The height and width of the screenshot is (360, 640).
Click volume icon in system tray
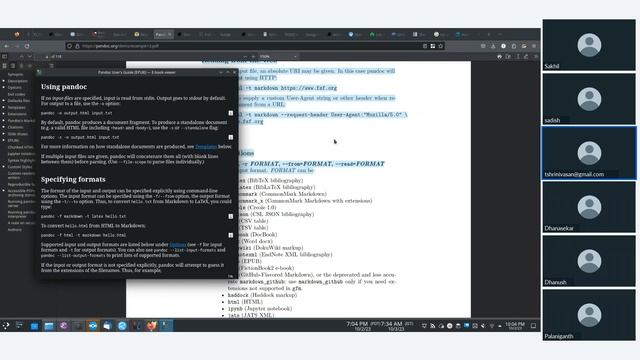click(x=483, y=326)
